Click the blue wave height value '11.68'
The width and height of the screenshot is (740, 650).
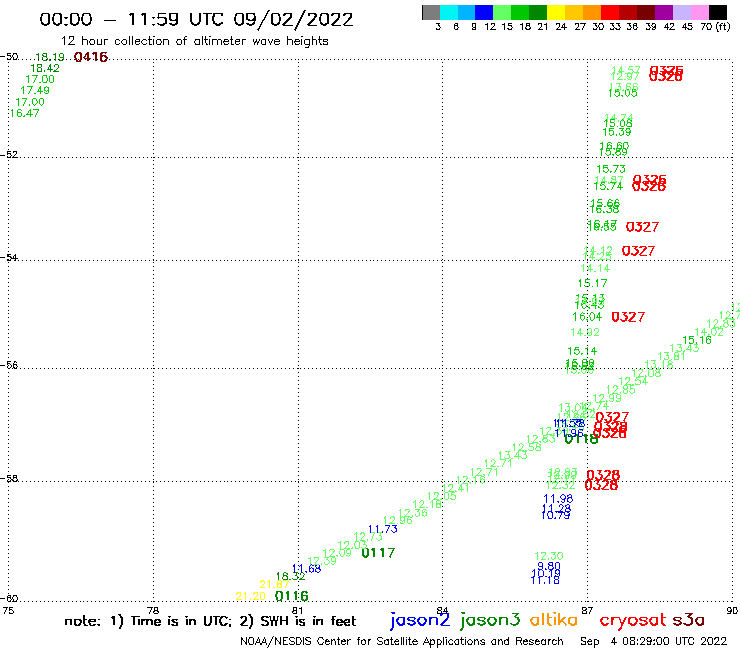pos(306,568)
